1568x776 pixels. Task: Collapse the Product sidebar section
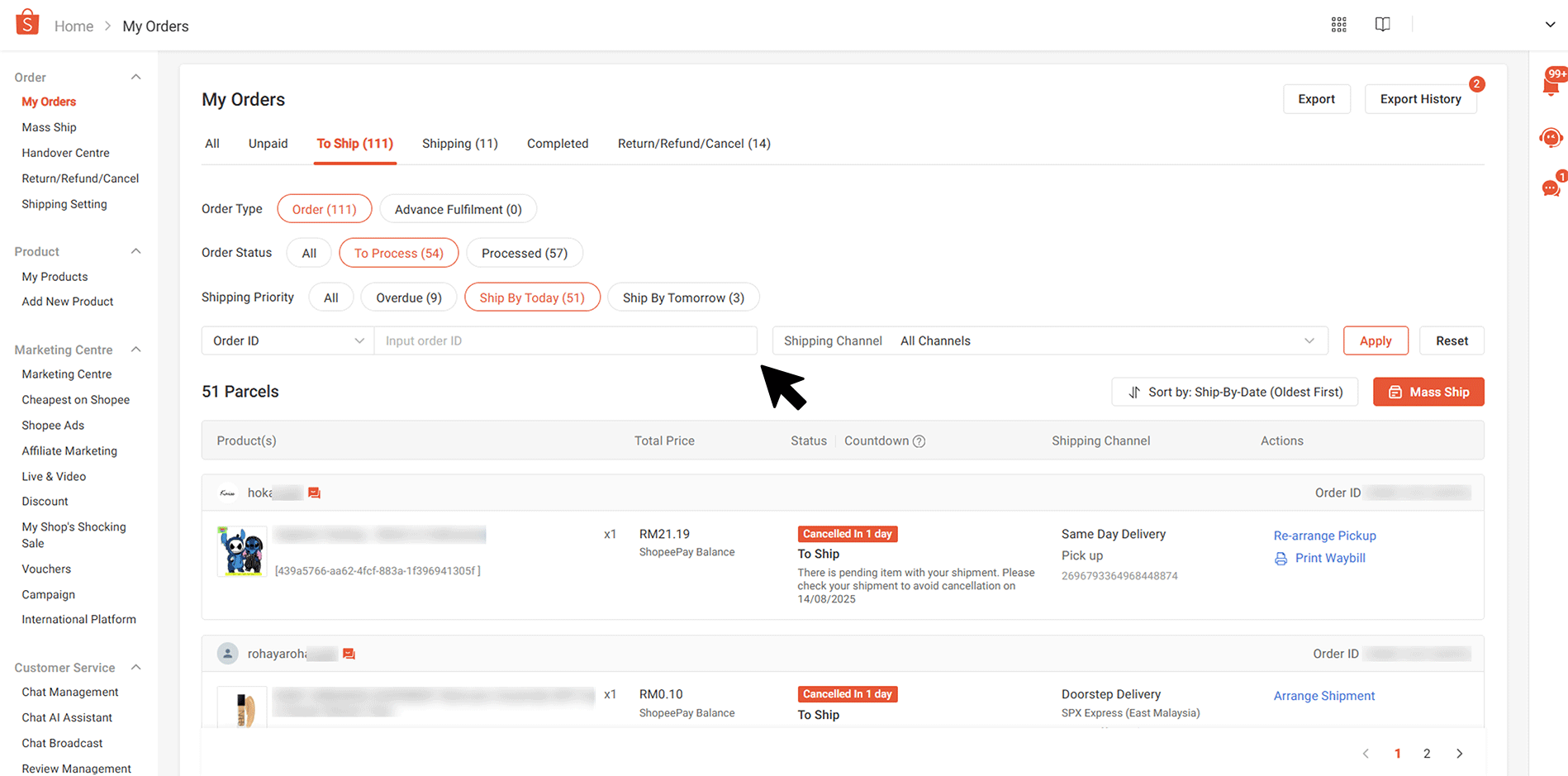136,251
